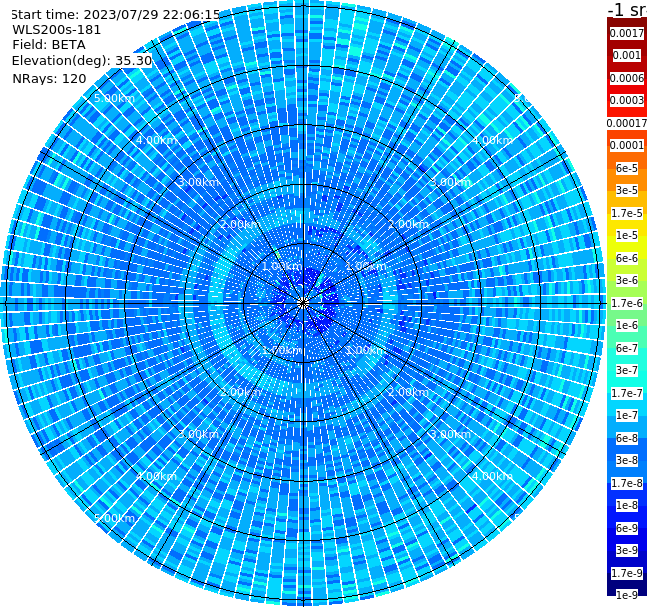Image resolution: width=647 pixels, height=607 pixels.
Task: Click the NRays: 120 label
Action: click(x=49, y=78)
